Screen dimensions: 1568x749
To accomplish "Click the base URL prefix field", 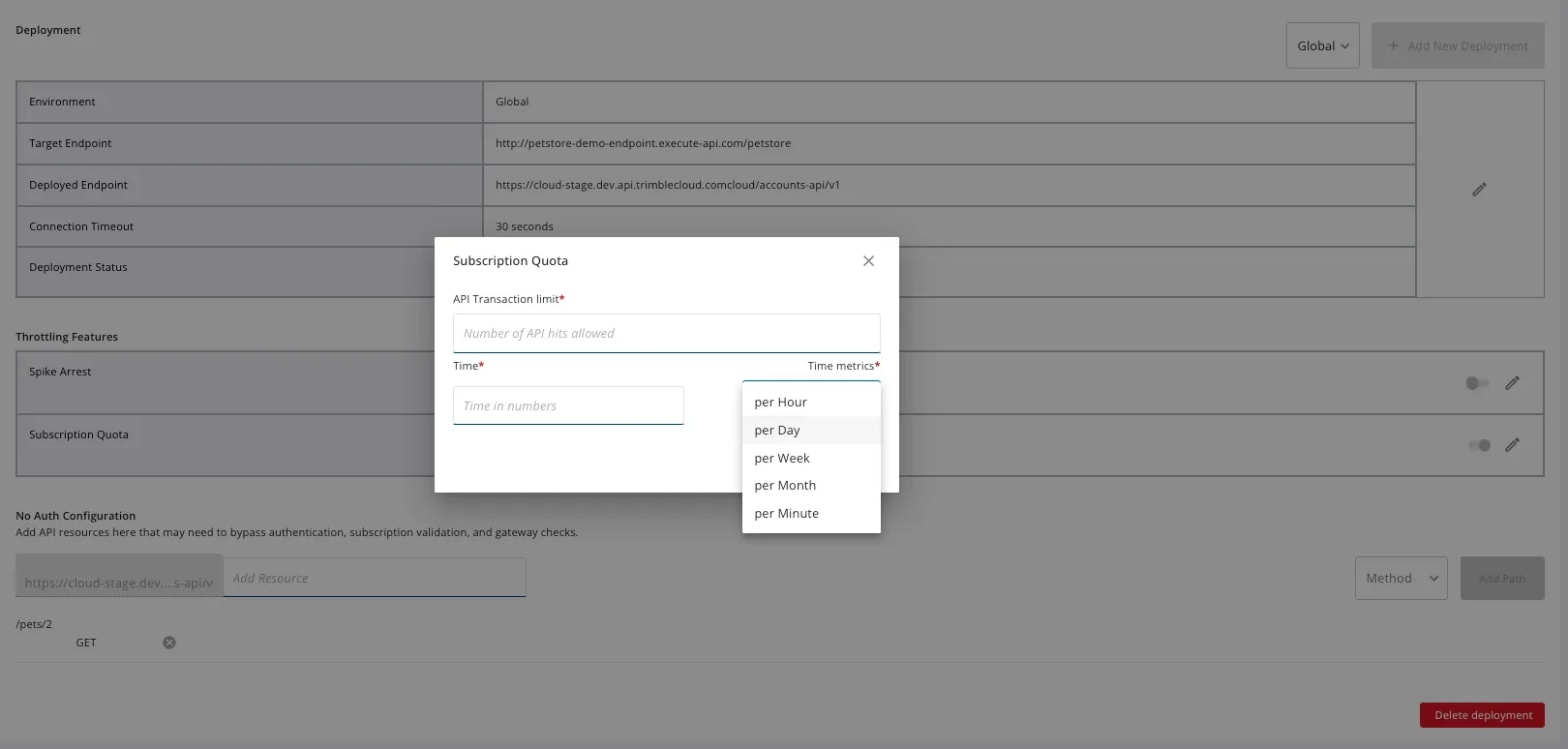I will [x=119, y=576].
